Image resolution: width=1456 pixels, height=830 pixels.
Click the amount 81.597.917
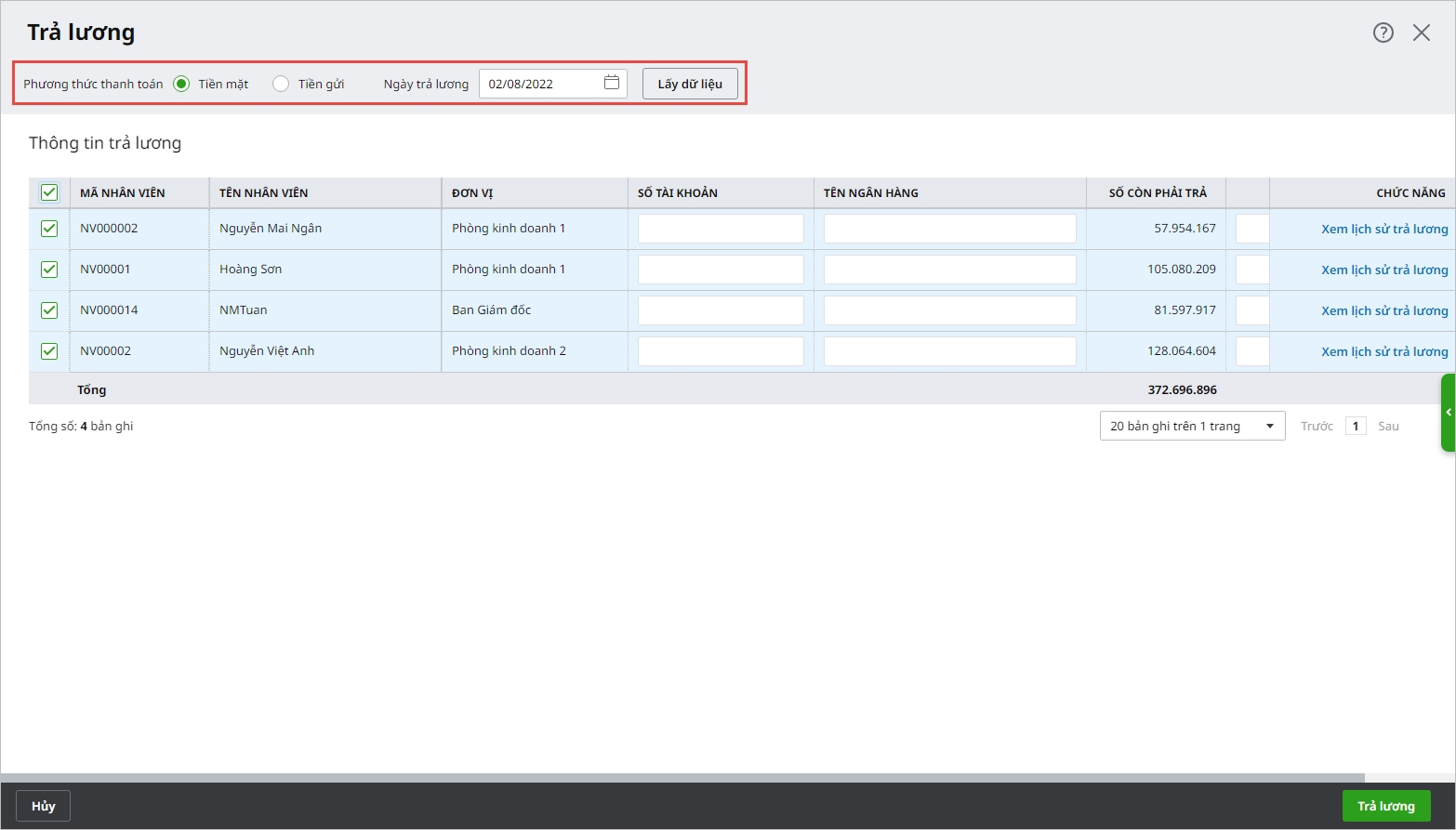pos(1185,310)
